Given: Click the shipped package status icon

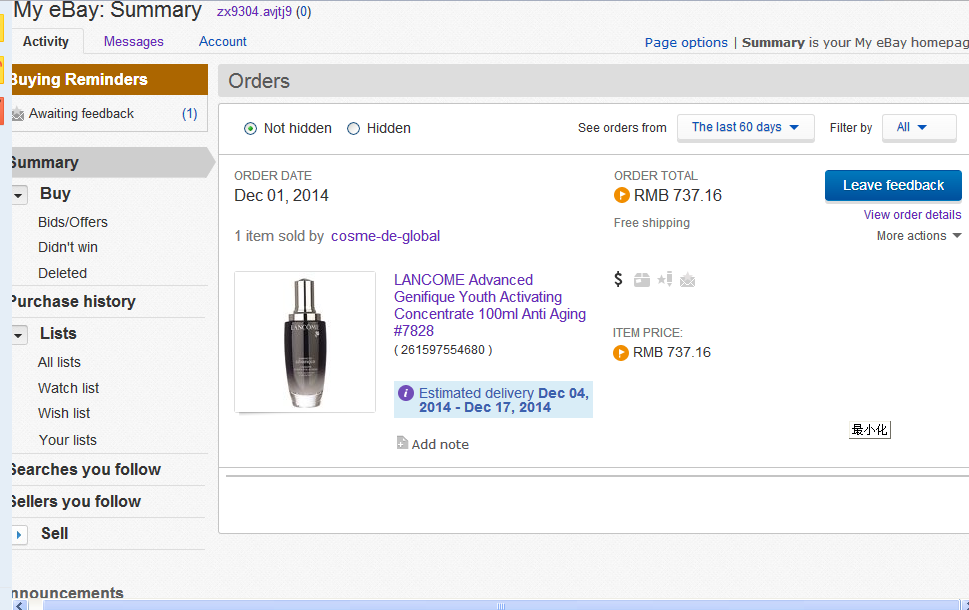Looking at the screenshot, I should click(x=642, y=280).
